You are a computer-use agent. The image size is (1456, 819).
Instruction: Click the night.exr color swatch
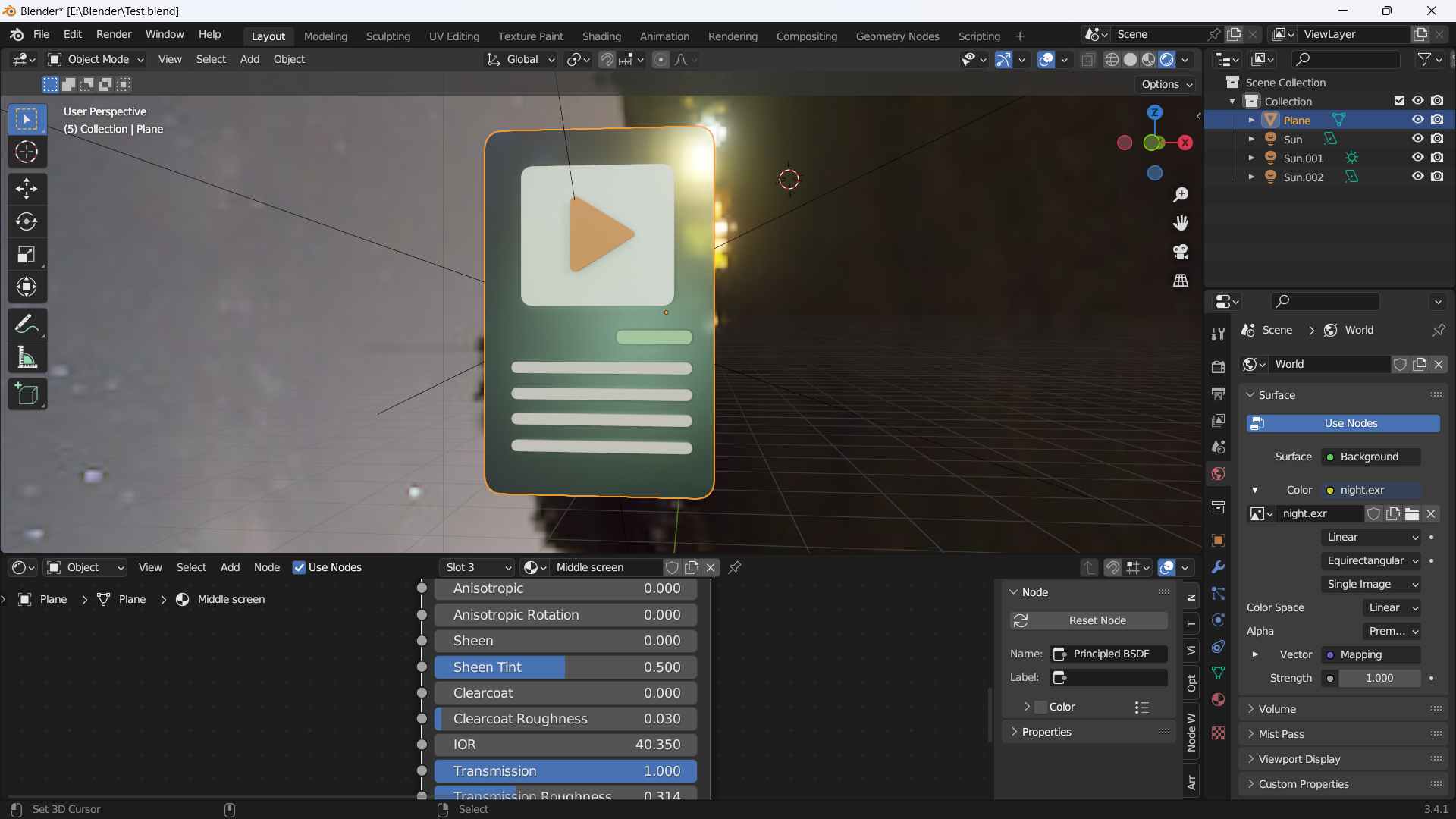coord(1330,490)
